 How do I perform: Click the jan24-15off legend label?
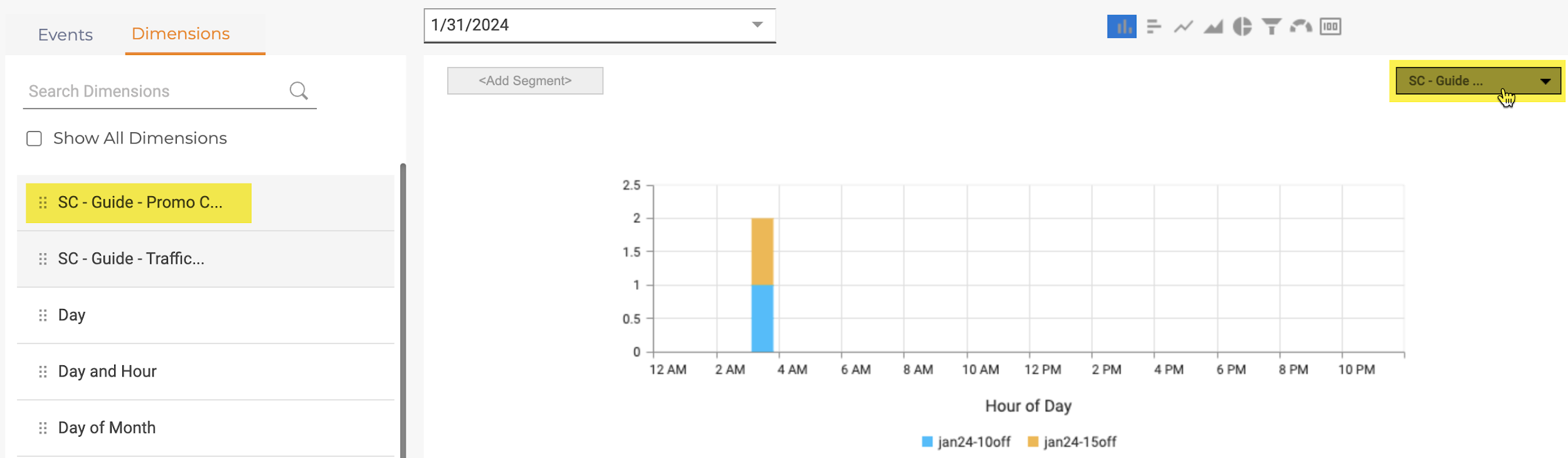[1080, 442]
